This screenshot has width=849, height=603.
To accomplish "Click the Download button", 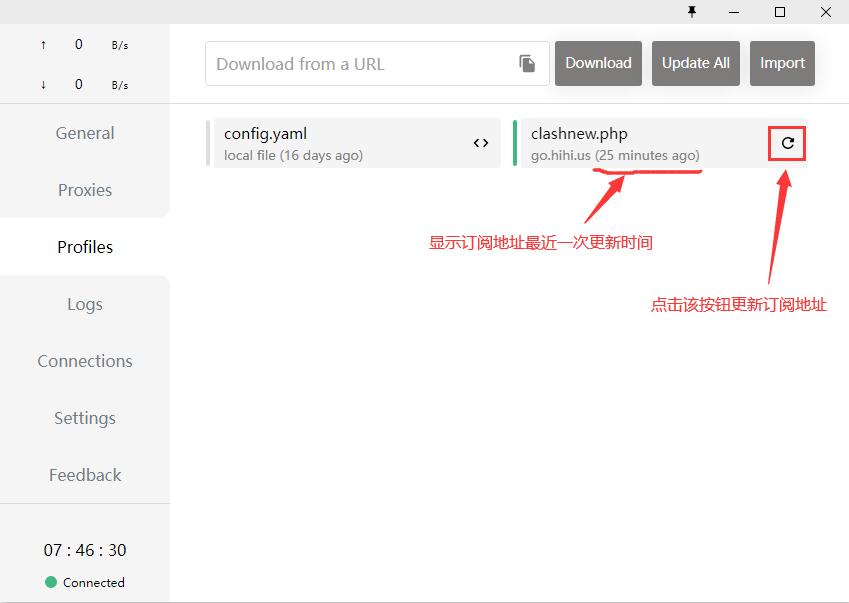I will [x=598, y=63].
